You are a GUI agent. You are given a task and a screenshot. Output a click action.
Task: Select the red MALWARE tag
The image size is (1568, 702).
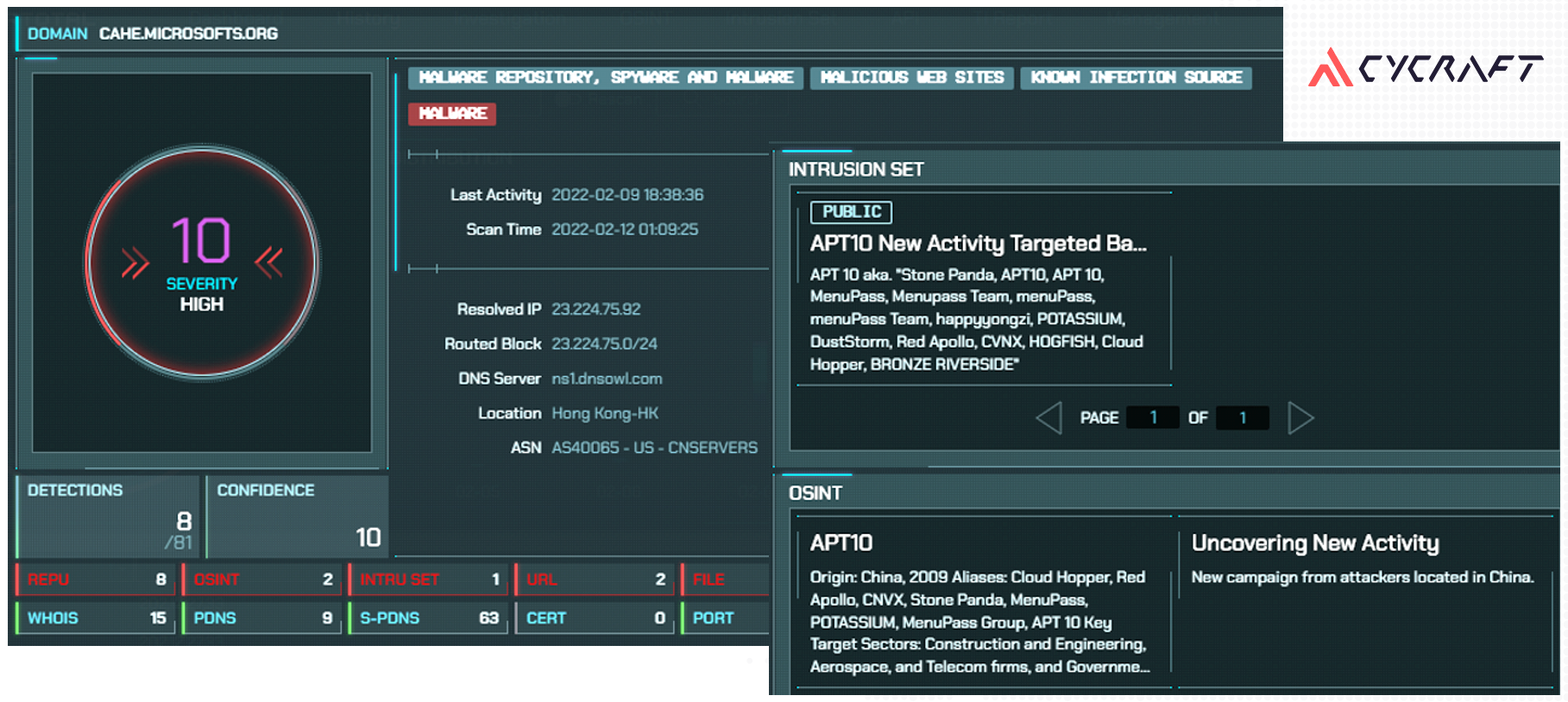coord(452,114)
